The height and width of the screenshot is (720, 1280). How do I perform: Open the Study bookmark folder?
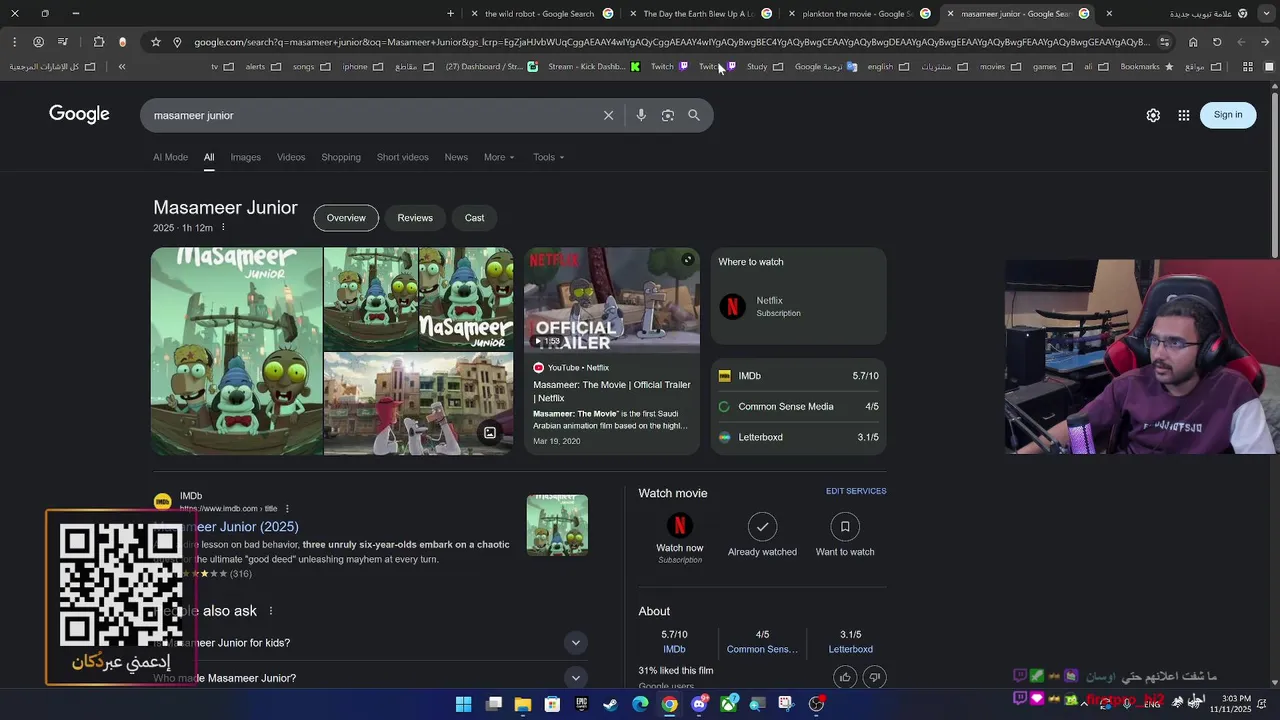click(765, 67)
